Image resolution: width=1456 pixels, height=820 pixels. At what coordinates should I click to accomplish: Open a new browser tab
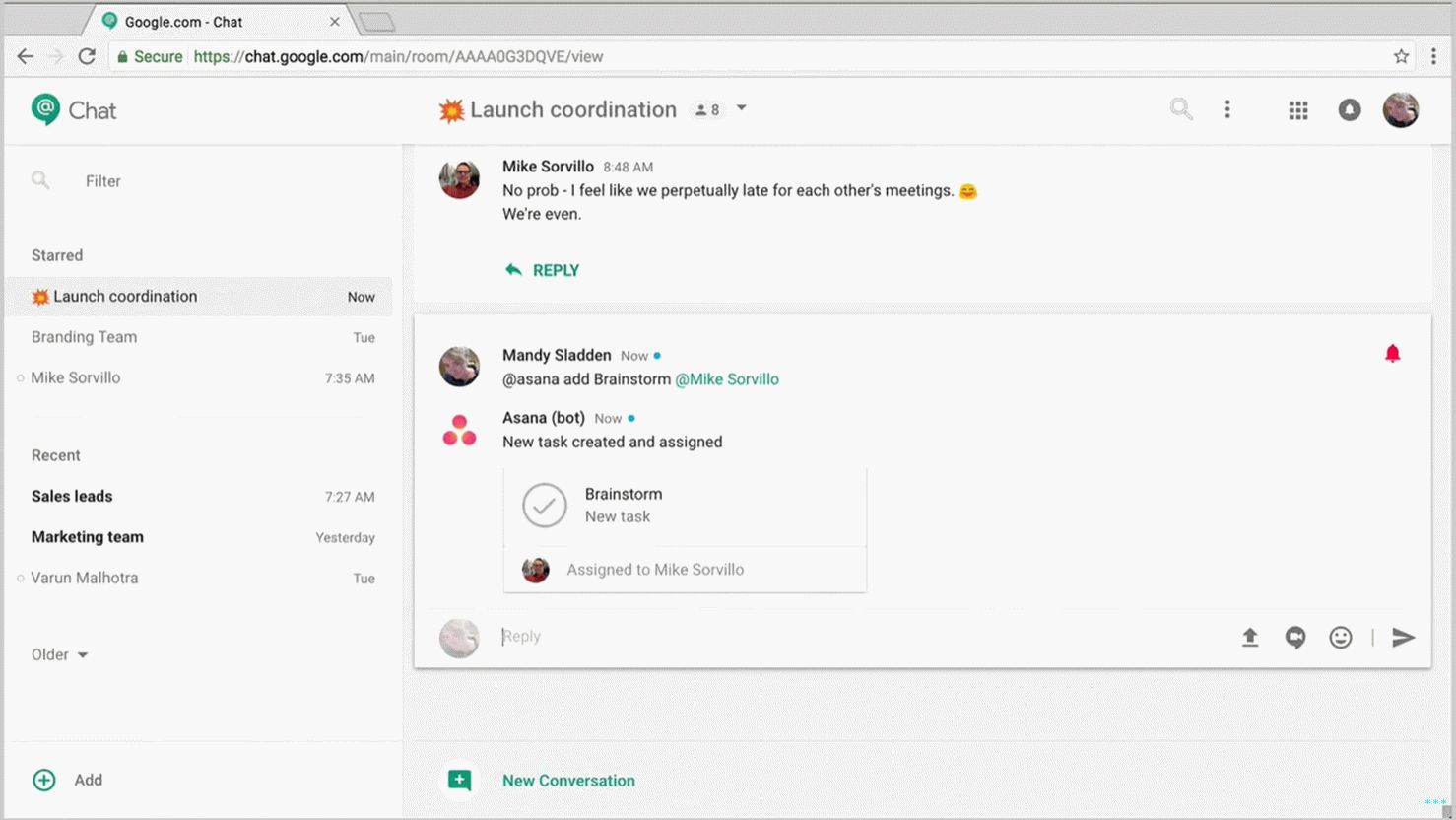coord(377,21)
